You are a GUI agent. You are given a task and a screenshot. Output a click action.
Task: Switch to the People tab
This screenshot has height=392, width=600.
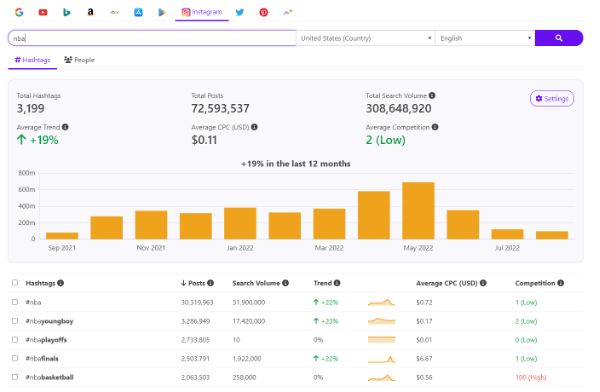[x=79, y=60]
